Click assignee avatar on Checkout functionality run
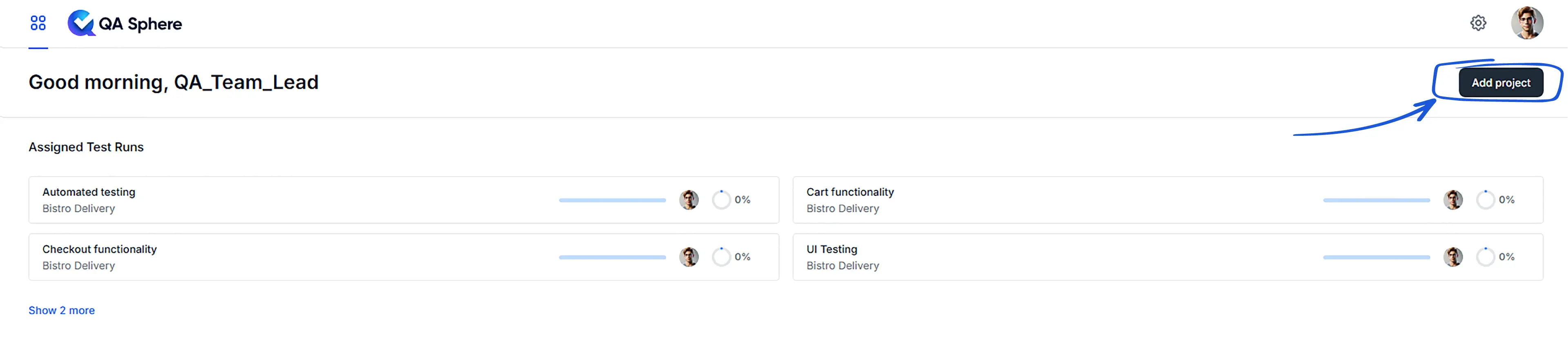Viewport: 1568px width, 343px height. [688, 257]
